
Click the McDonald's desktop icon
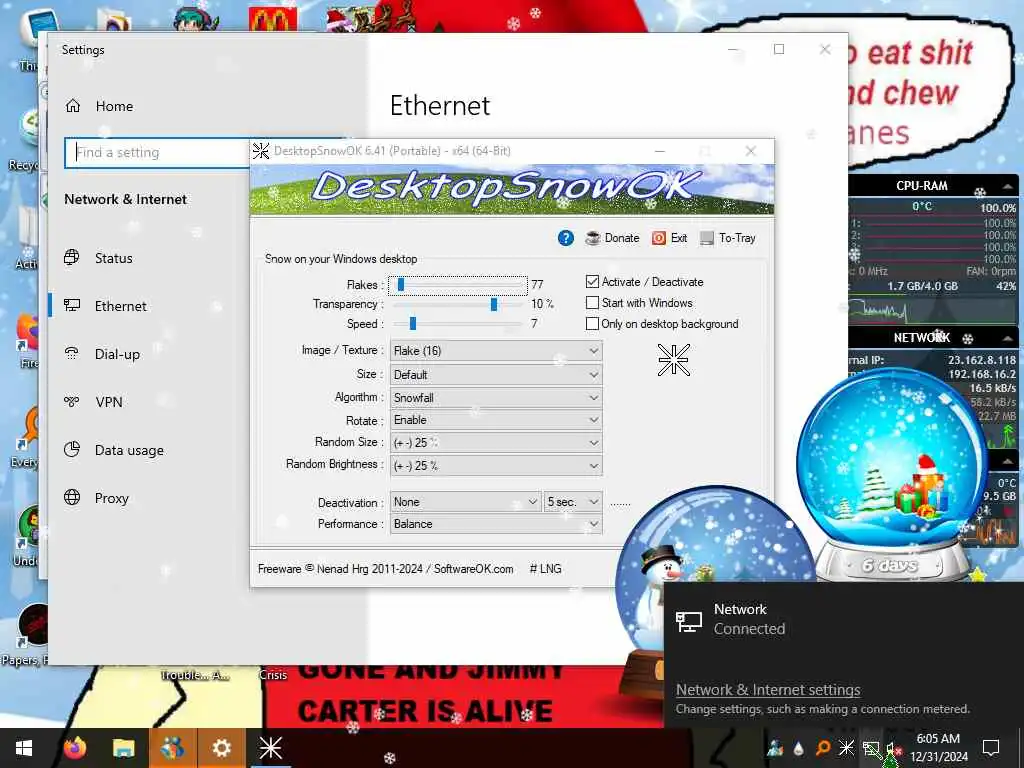pyautogui.click(x=273, y=18)
